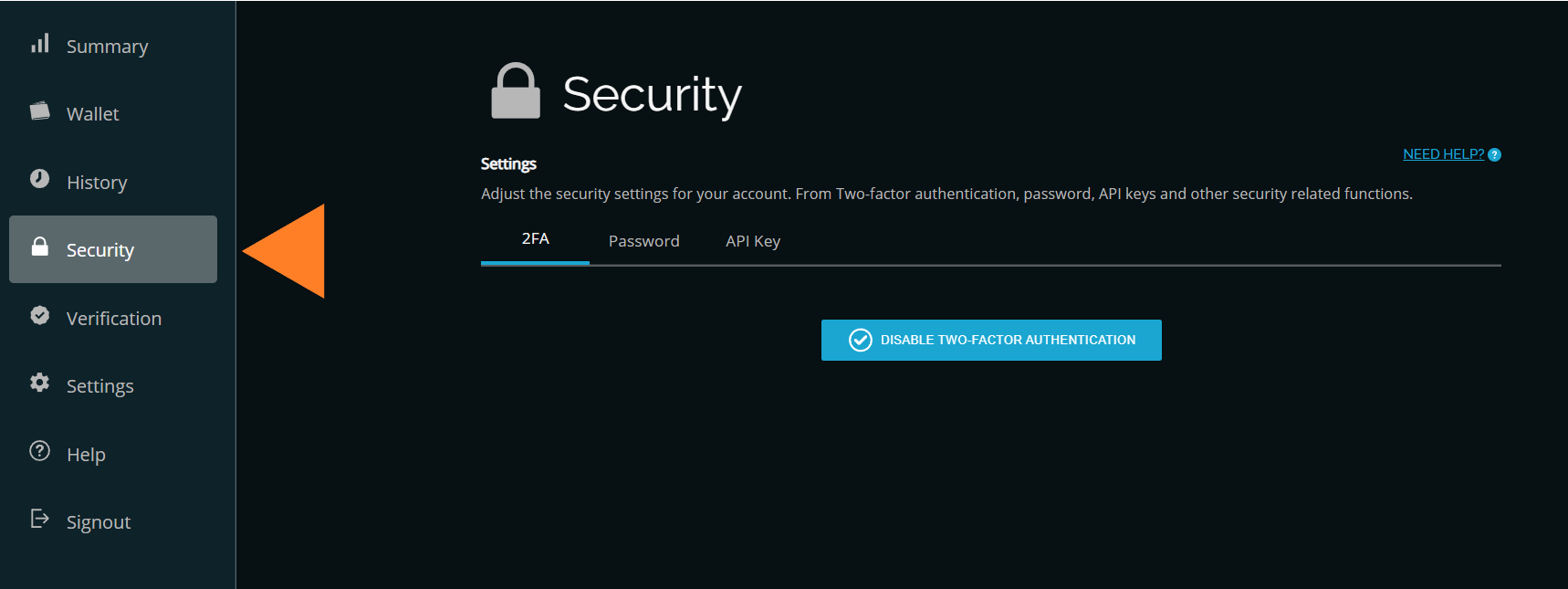Image resolution: width=1568 pixels, height=589 pixels.
Task: Click the Summary bar chart icon
Action: [x=39, y=44]
